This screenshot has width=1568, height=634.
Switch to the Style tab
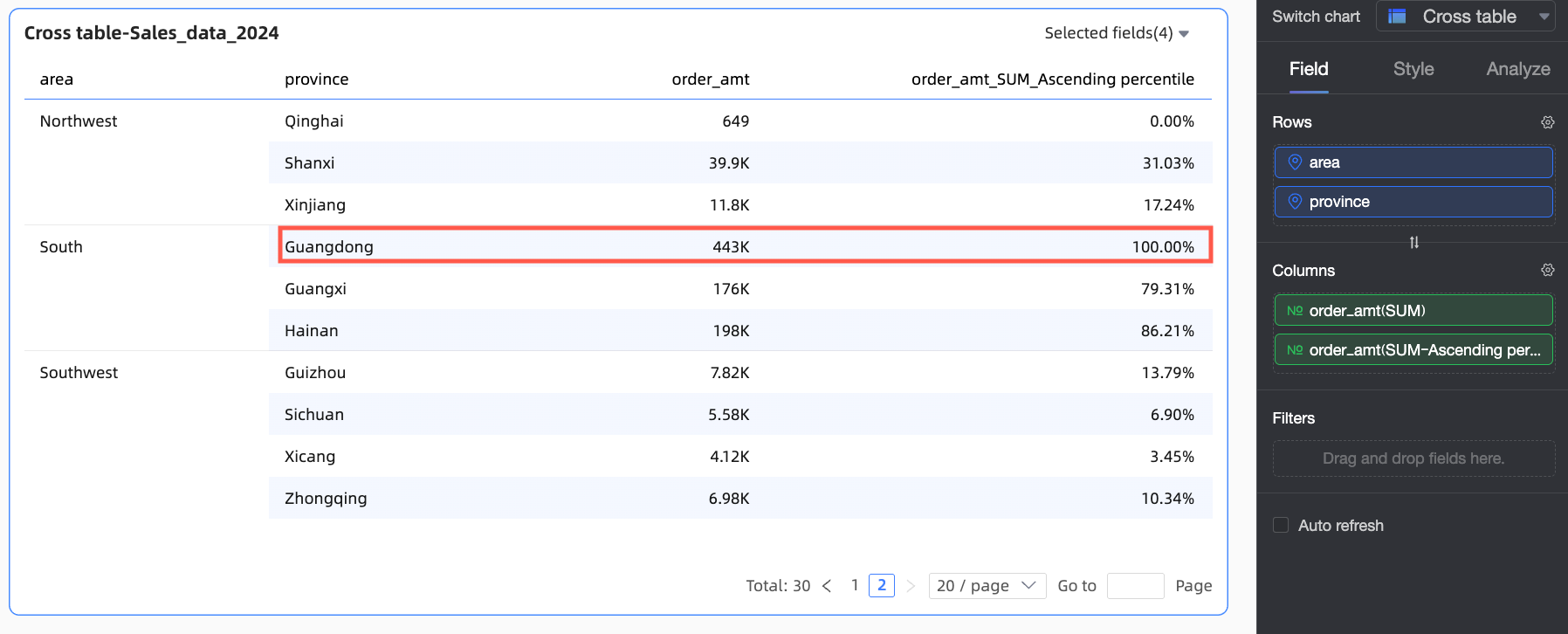[x=1413, y=69]
